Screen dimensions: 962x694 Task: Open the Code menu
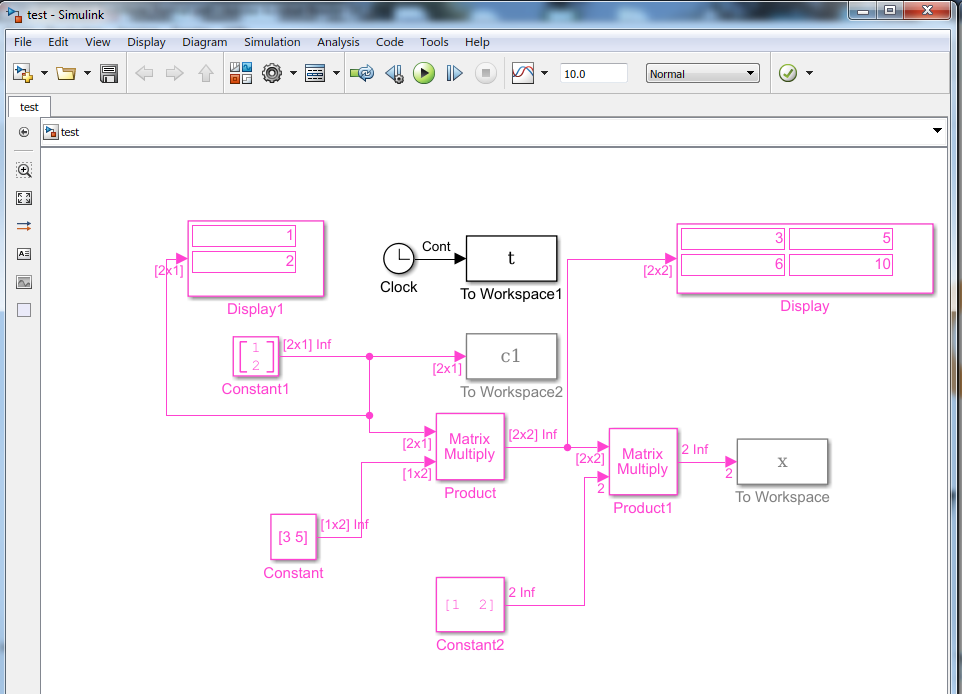[x=390, y=42]
